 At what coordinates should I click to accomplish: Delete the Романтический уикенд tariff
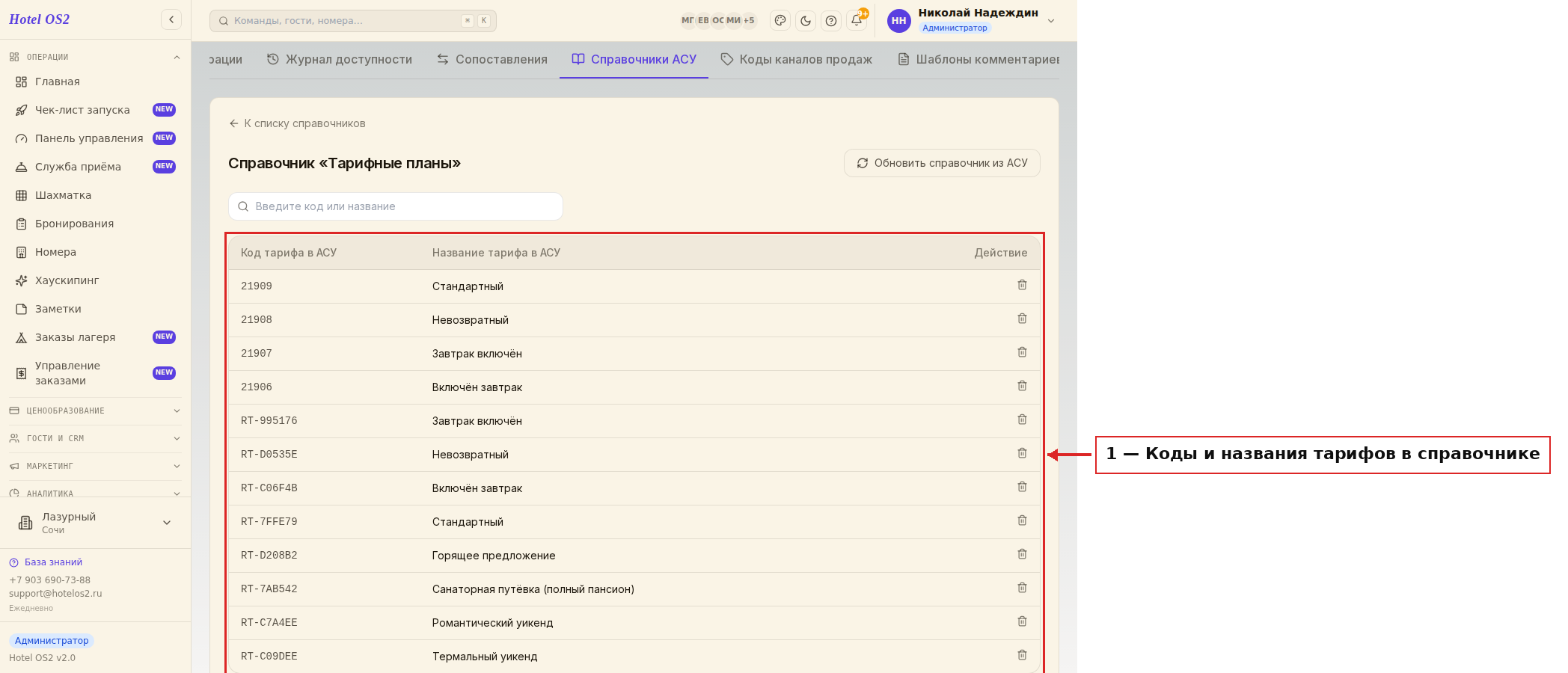[x=1022, y=621]
